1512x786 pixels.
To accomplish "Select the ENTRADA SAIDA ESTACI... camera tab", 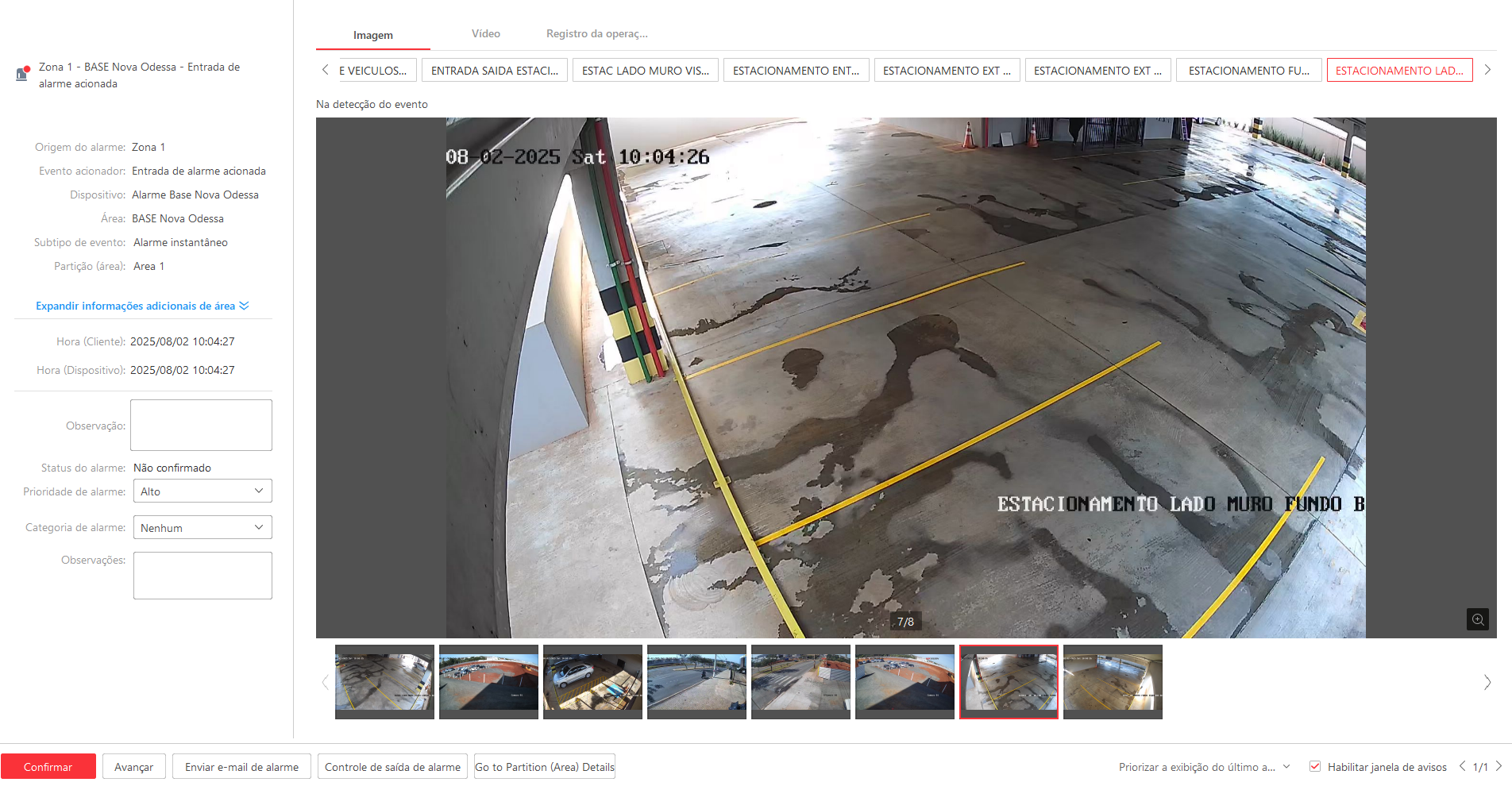I will tap(494, 71).
